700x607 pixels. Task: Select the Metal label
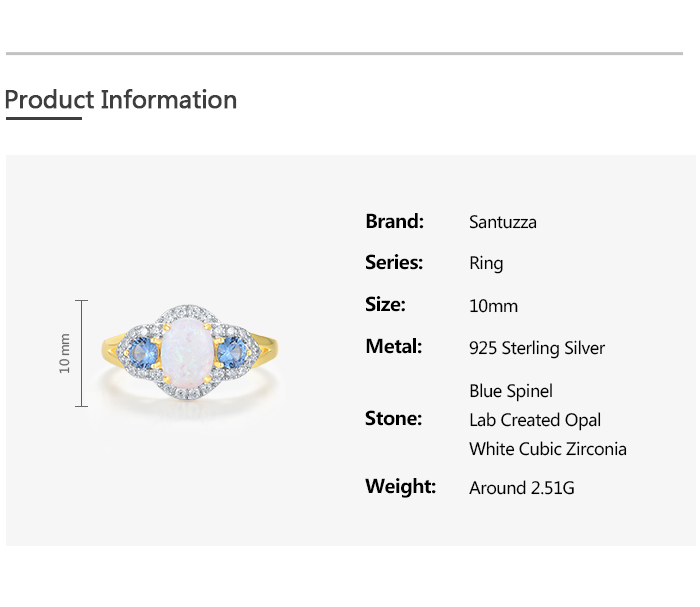pos(393,346)
